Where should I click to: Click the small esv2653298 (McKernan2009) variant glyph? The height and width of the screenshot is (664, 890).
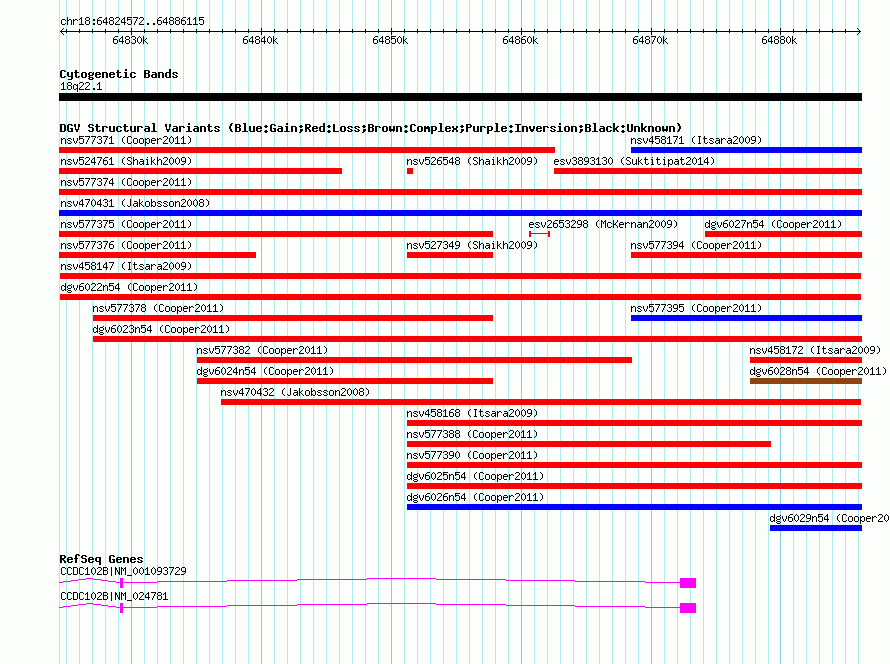pyautogui.click(x=539, y=234)
